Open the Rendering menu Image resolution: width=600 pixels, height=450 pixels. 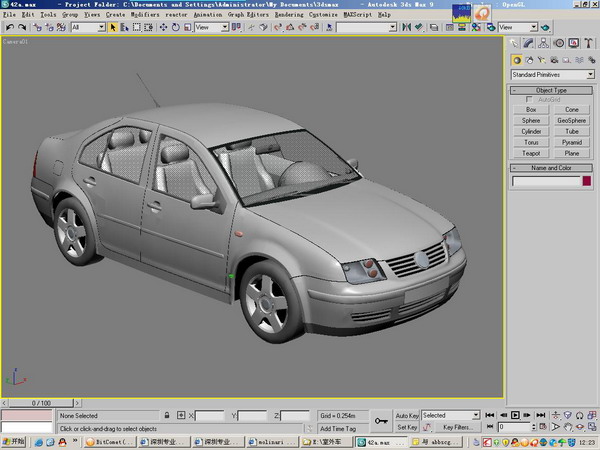[x=289, y=15]
